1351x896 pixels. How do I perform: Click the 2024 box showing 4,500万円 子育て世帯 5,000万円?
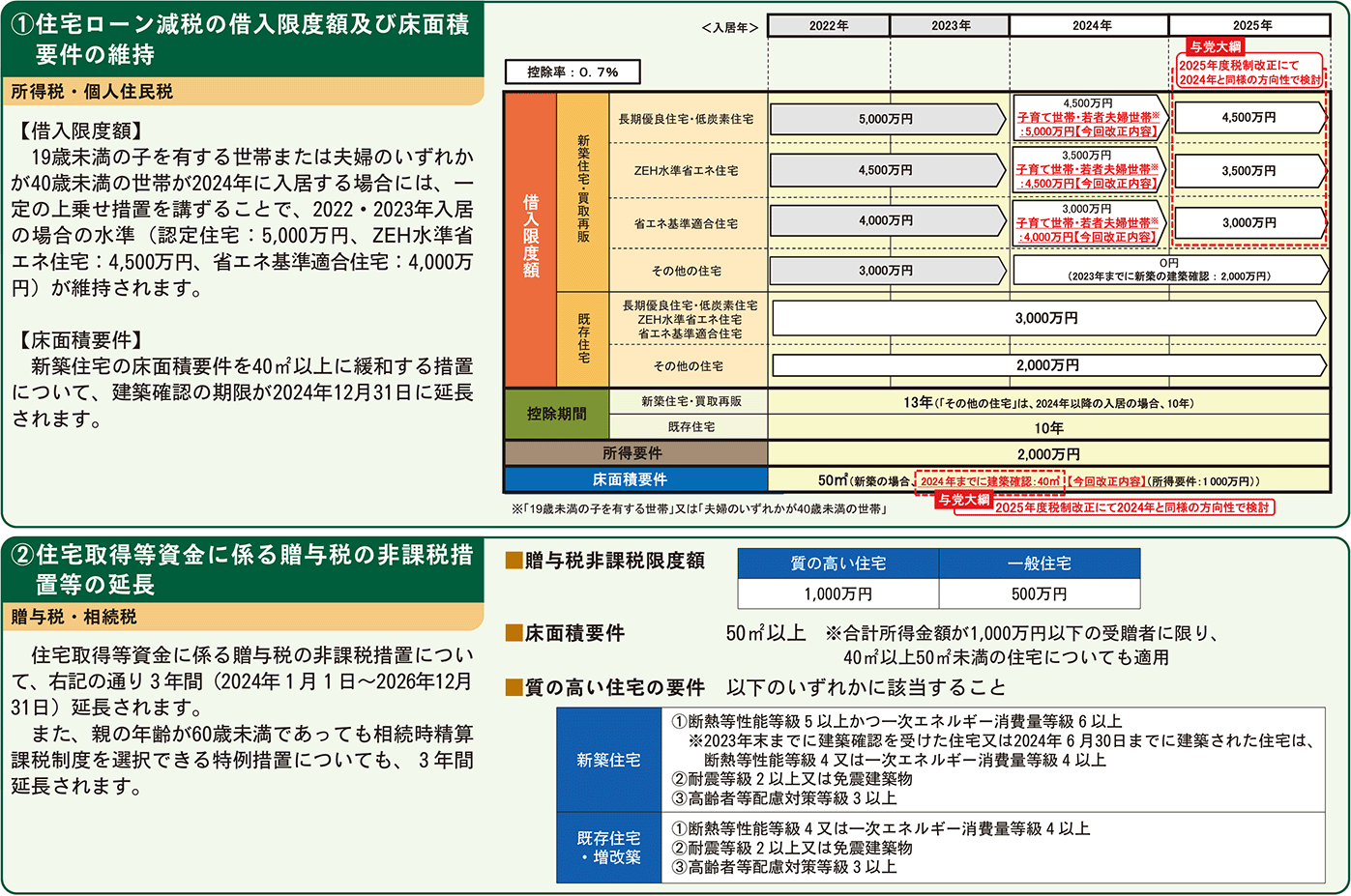click(x=1089, y=118)
